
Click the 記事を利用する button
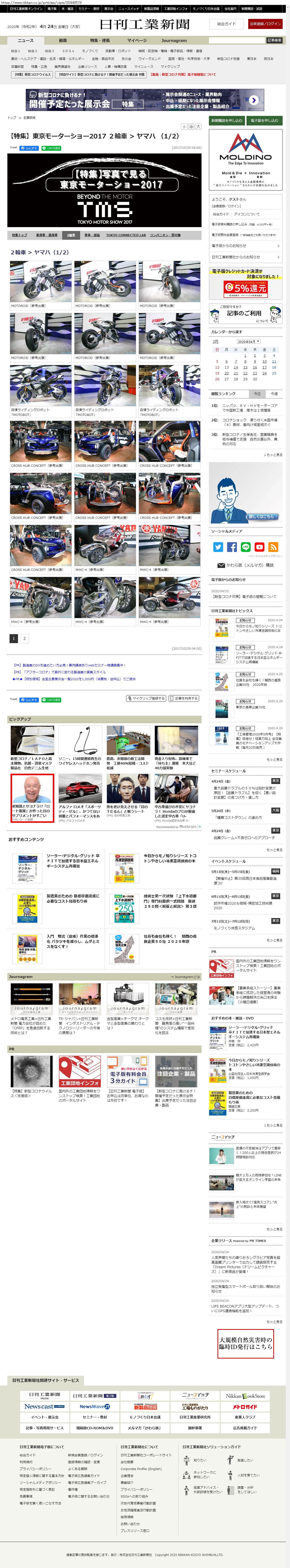tap(185, 698)
